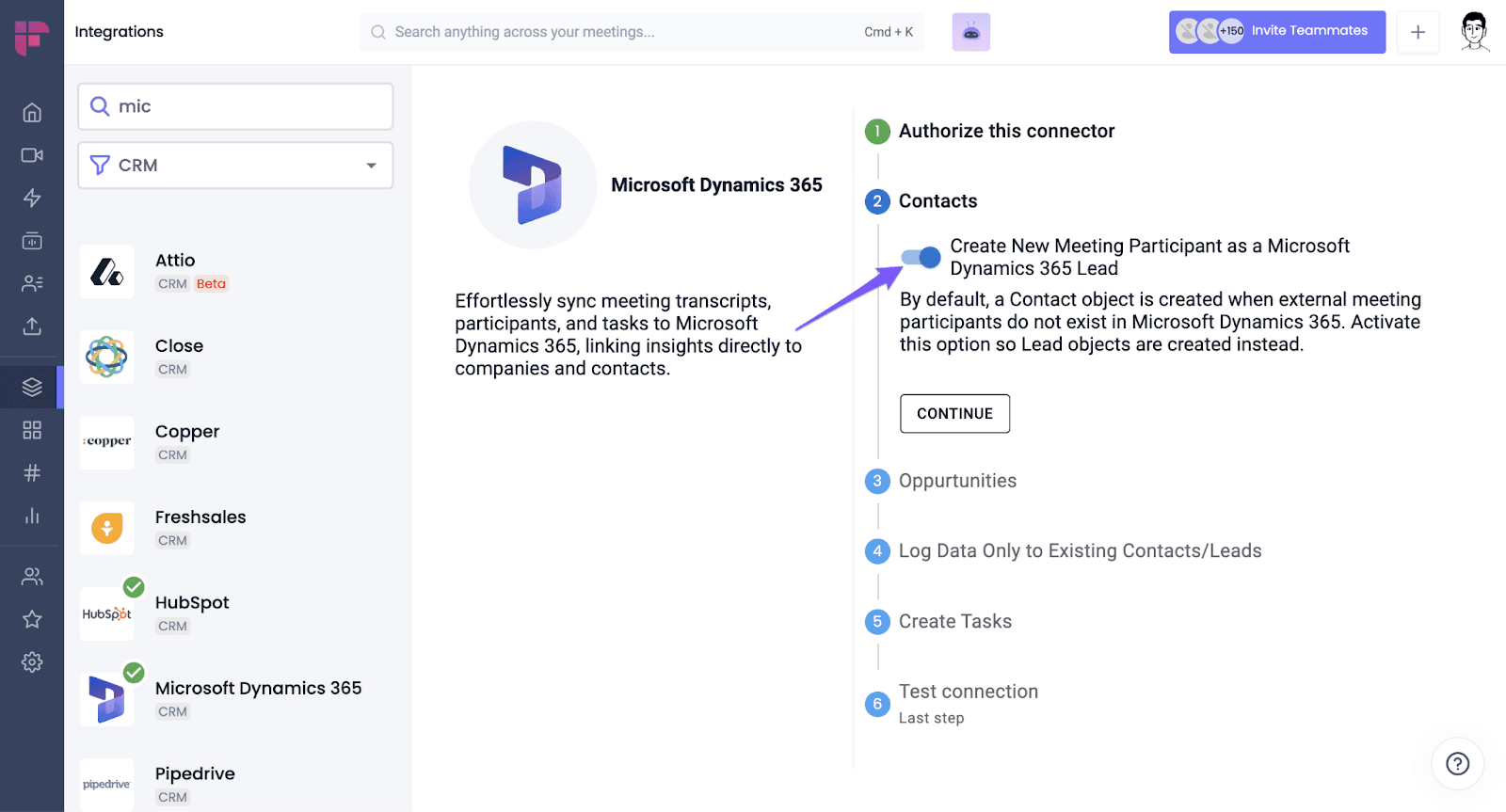Click the Microsoft Dynamics 365 heading
Image resolution: width=1506 pixels, height=812 pixels.
tap(716, 185)
